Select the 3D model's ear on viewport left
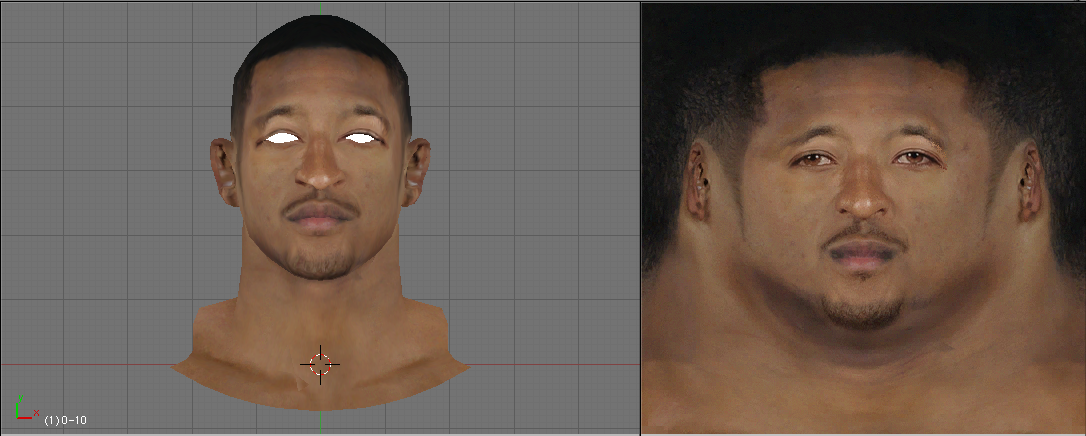Screen dimensions: 1086x436 point(222,167)
